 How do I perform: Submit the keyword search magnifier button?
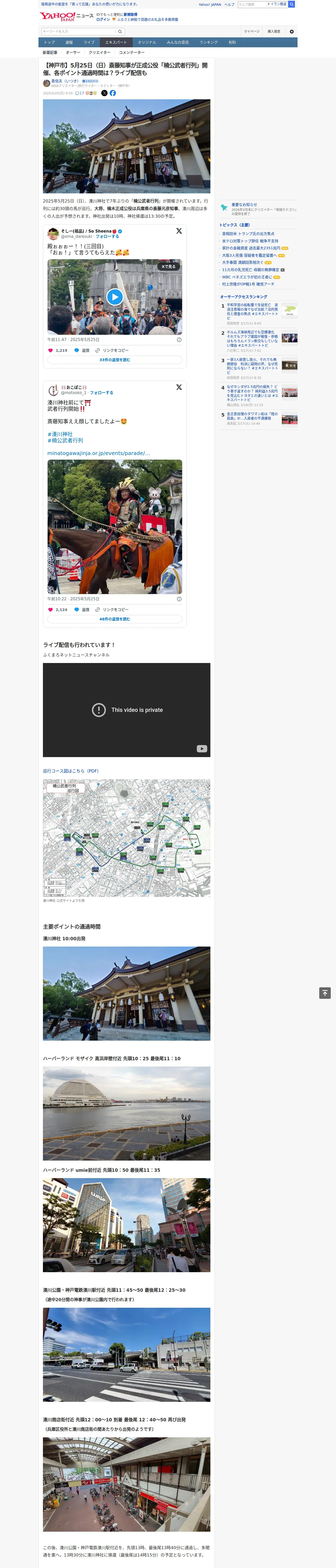pyautogui.click(x=120, y=32)
